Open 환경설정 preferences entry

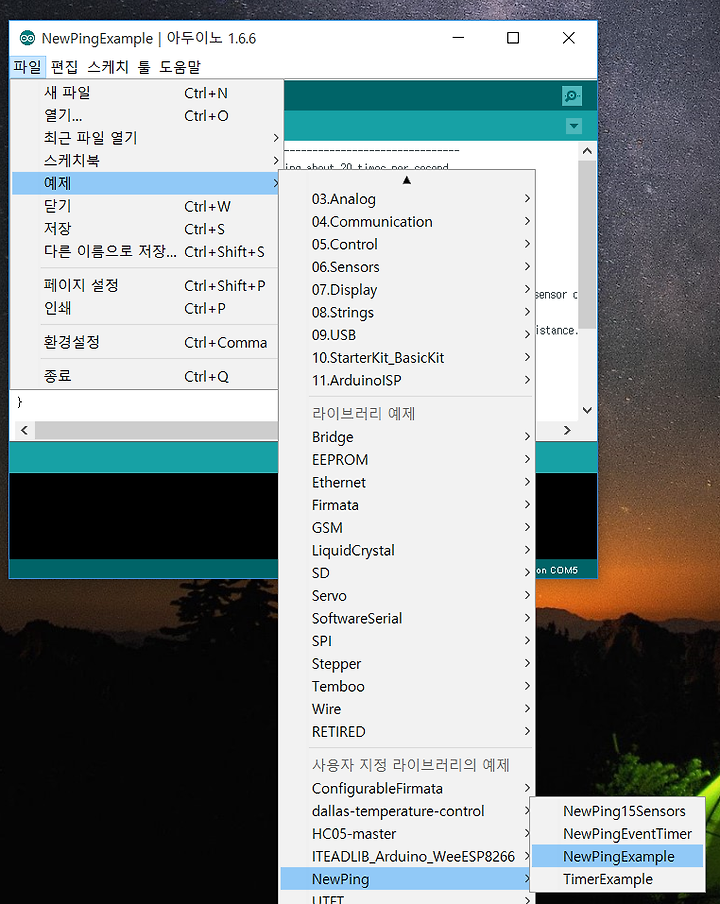click(x=146, y=342)
